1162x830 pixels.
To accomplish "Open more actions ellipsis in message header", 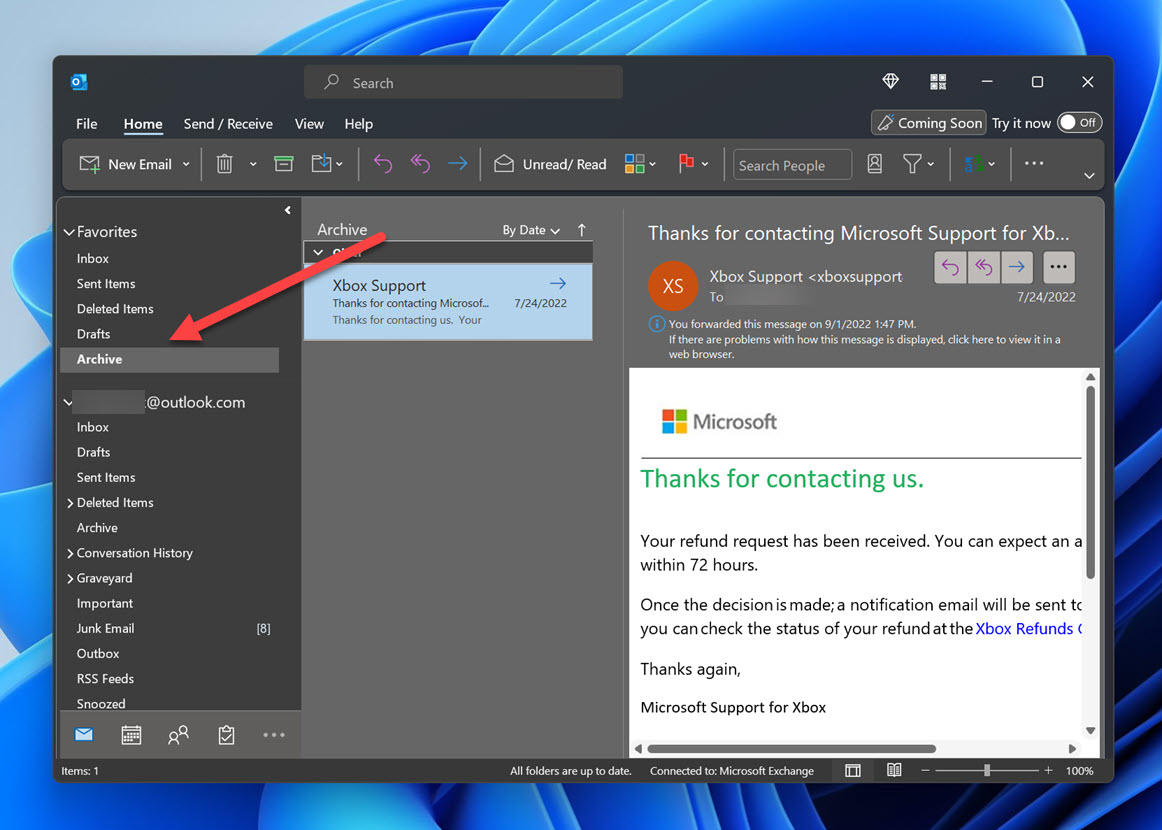I will point(1058,268).
